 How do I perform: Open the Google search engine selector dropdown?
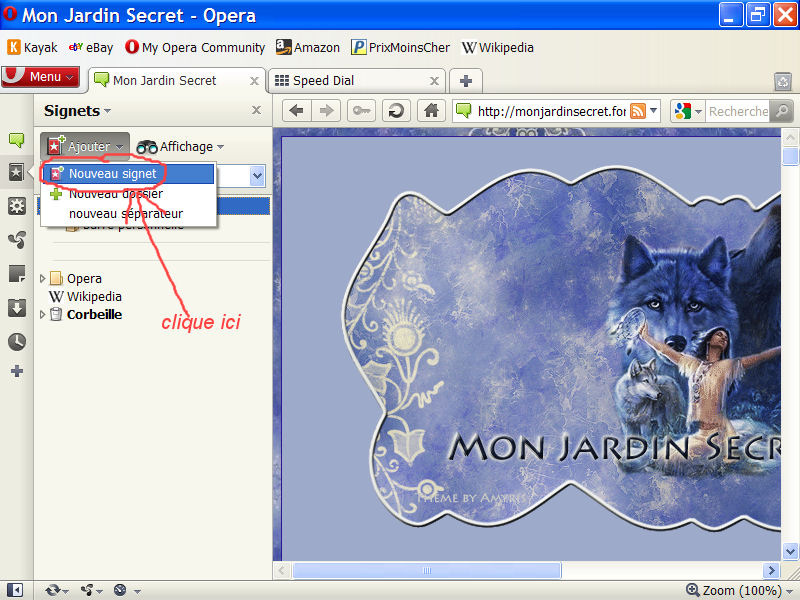(x=687, y=111)
